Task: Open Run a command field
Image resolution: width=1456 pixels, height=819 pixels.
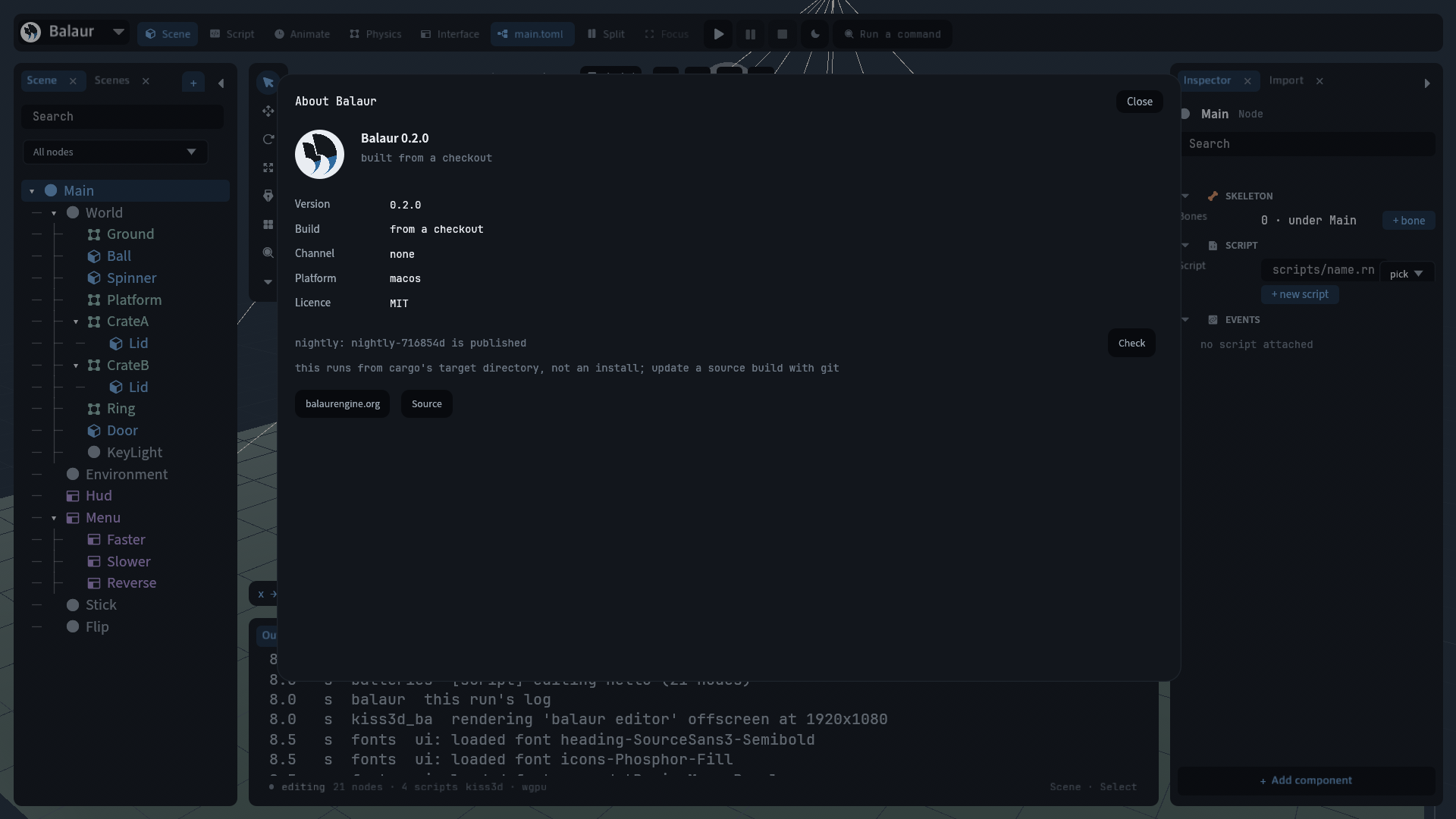Action: 893,34
